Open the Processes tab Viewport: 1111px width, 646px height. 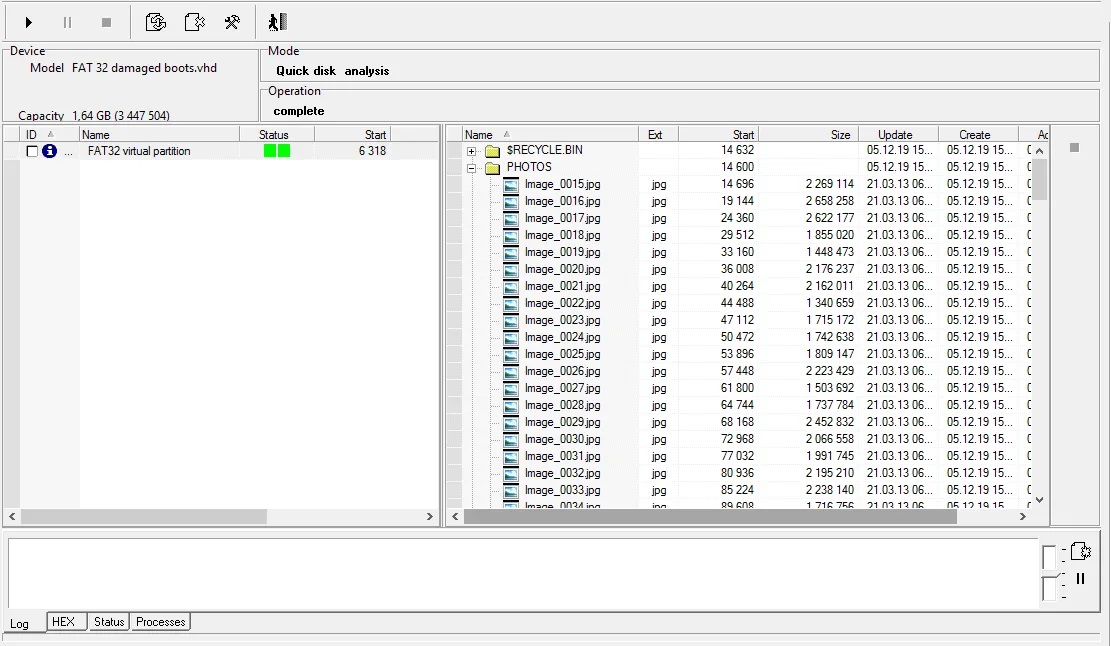(160, 622)
